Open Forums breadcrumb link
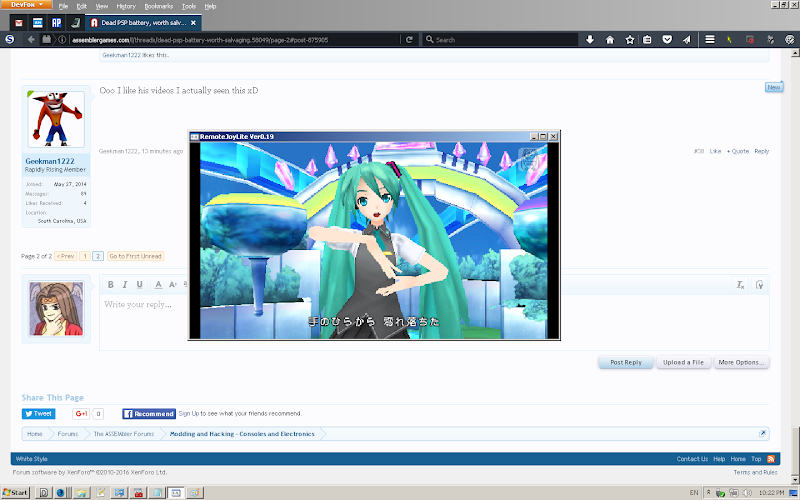This screenshot has width=800, height=500. (68, 434)
